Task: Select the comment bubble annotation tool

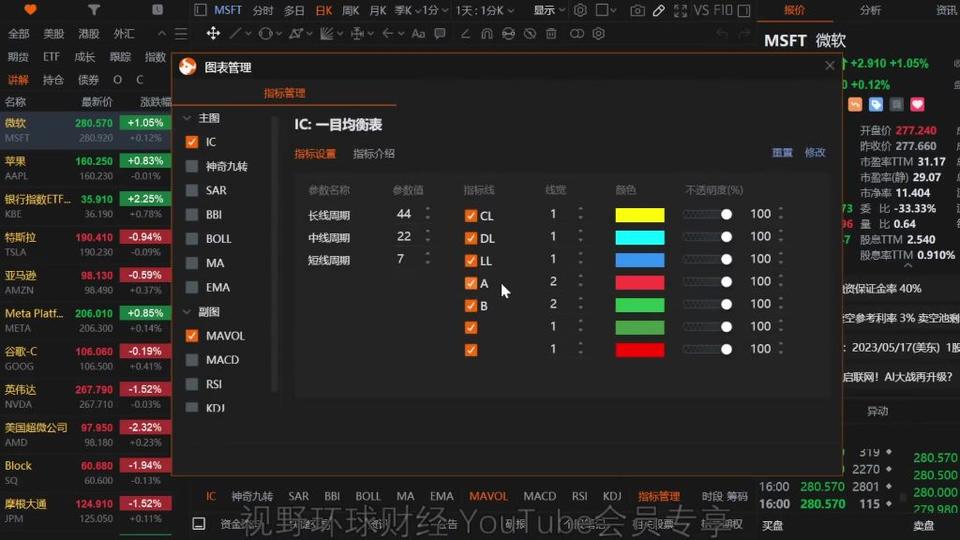Action: click(x=440, y=34)
